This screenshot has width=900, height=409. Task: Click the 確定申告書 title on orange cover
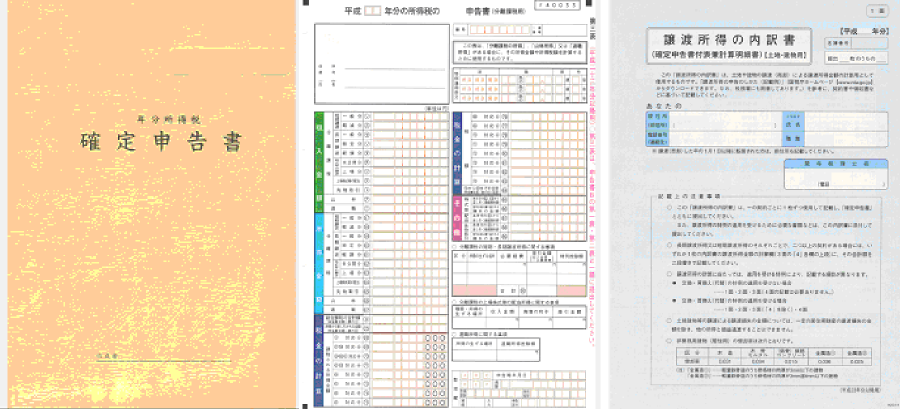pyautogui.click(x=160, y=141)
